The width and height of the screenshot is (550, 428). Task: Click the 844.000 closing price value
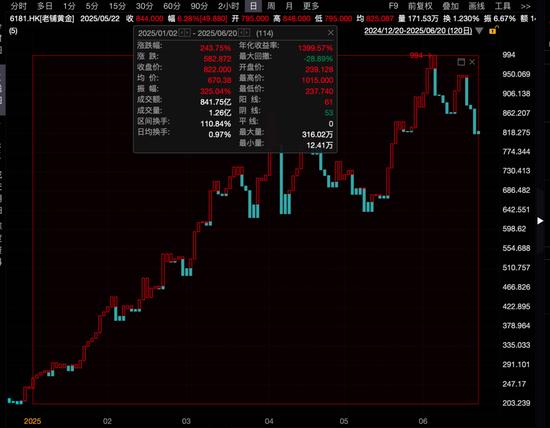(149, 19)
